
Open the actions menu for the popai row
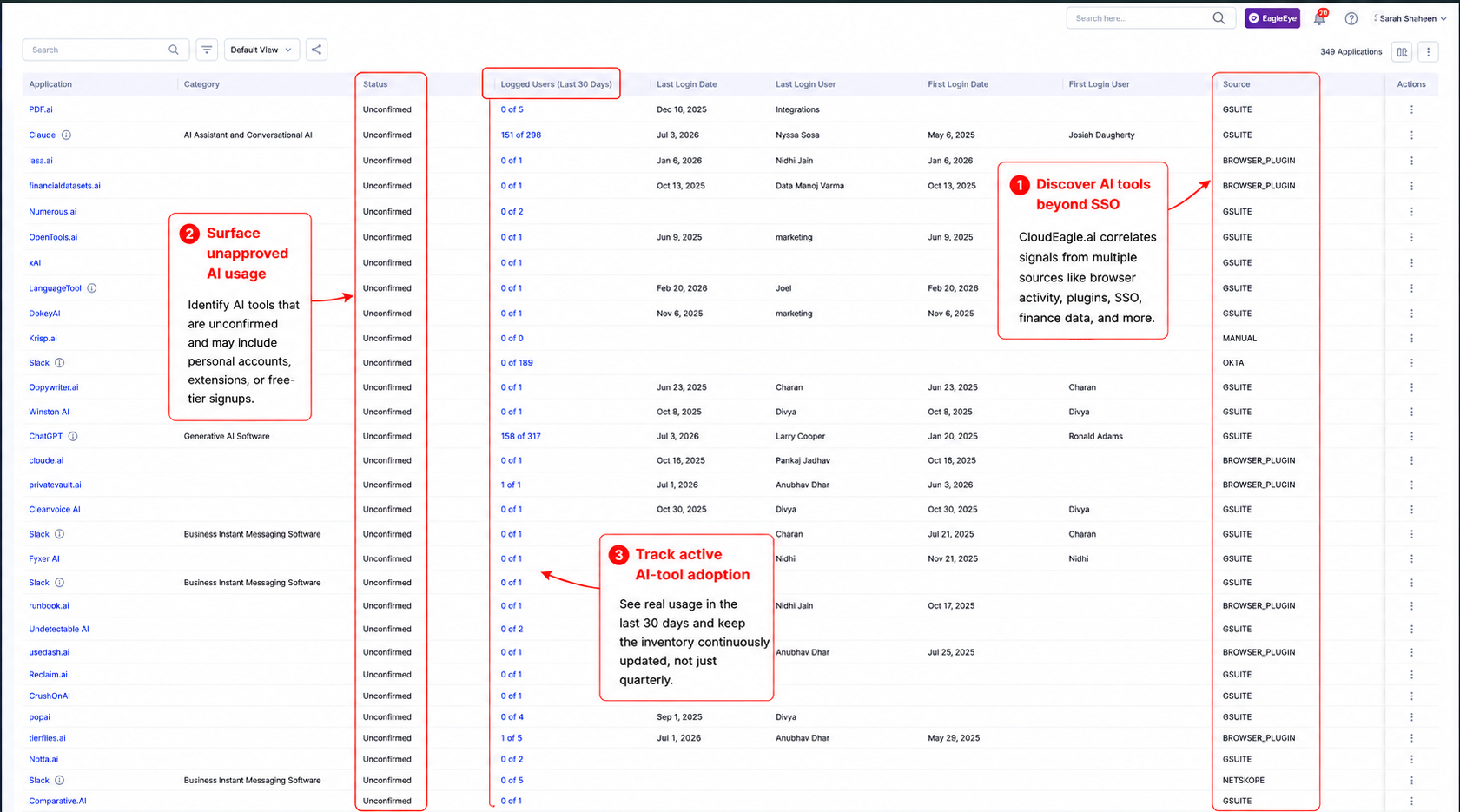pyautogui.click(x=1411, y=717)
